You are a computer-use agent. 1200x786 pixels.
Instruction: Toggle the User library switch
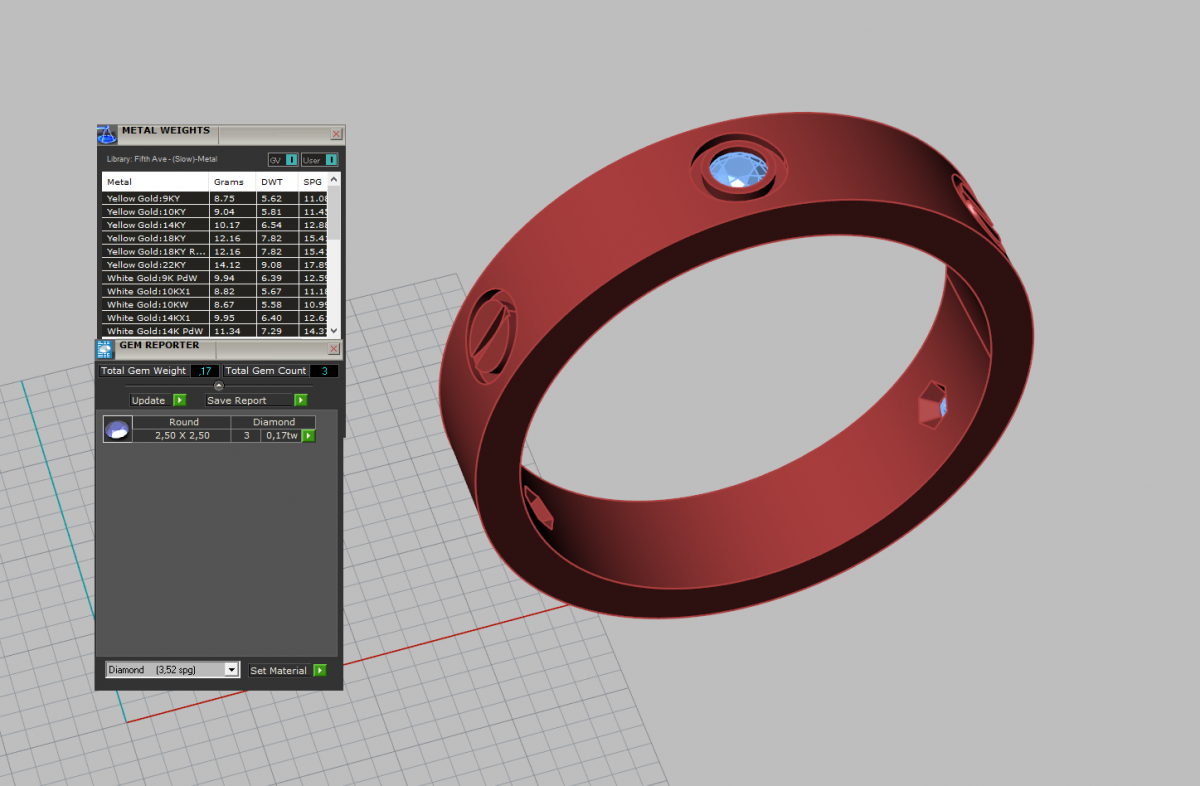[x=320, y=160]
